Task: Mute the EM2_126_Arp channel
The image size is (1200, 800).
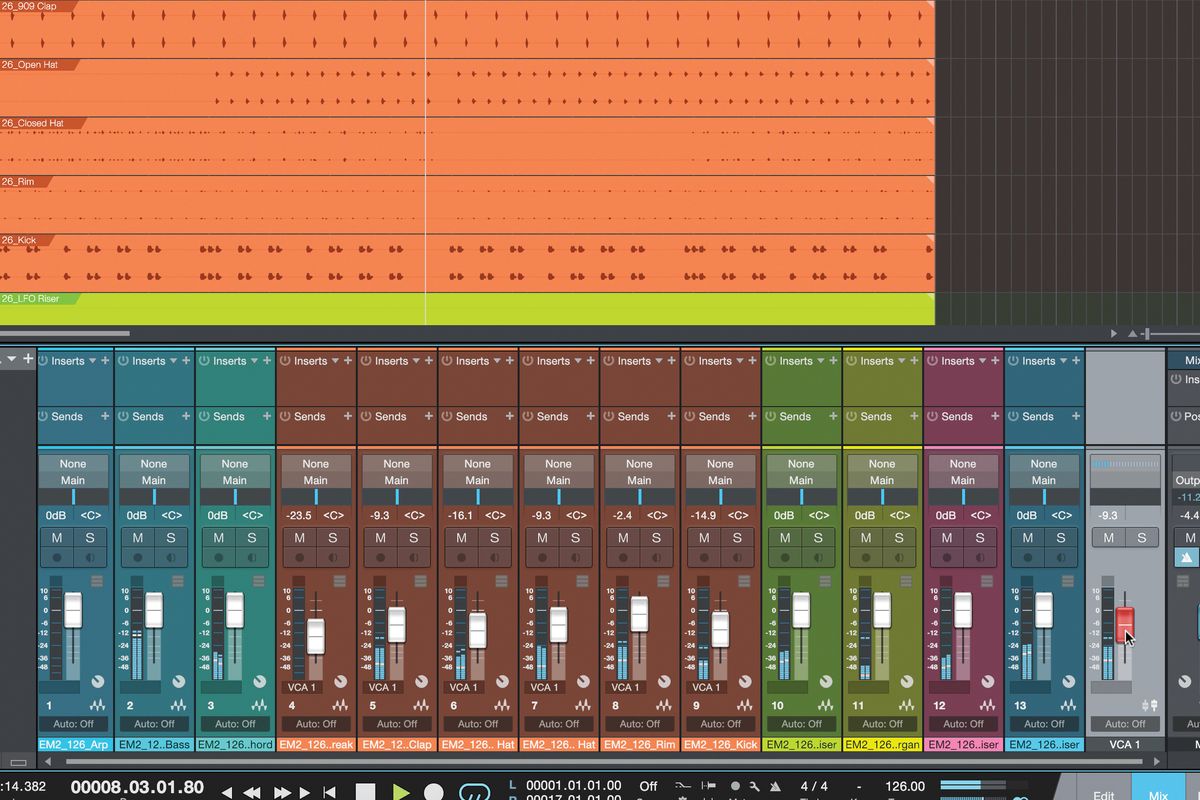Action: pos(56,538)
